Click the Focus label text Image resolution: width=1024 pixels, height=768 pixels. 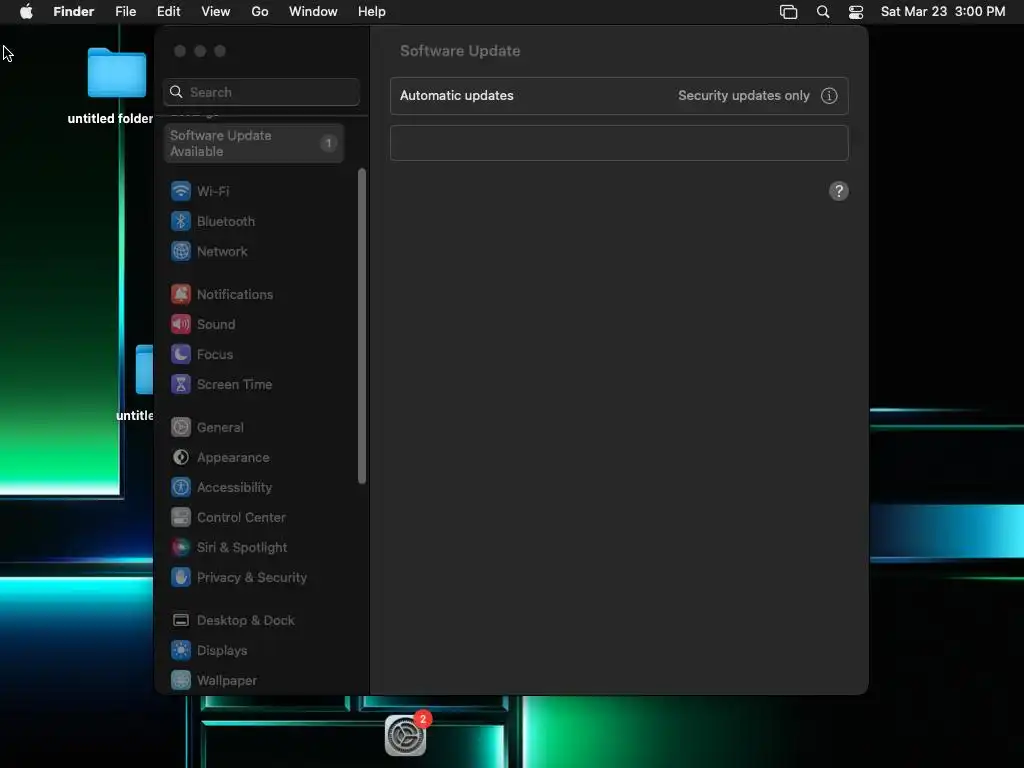tap(215, 355)
